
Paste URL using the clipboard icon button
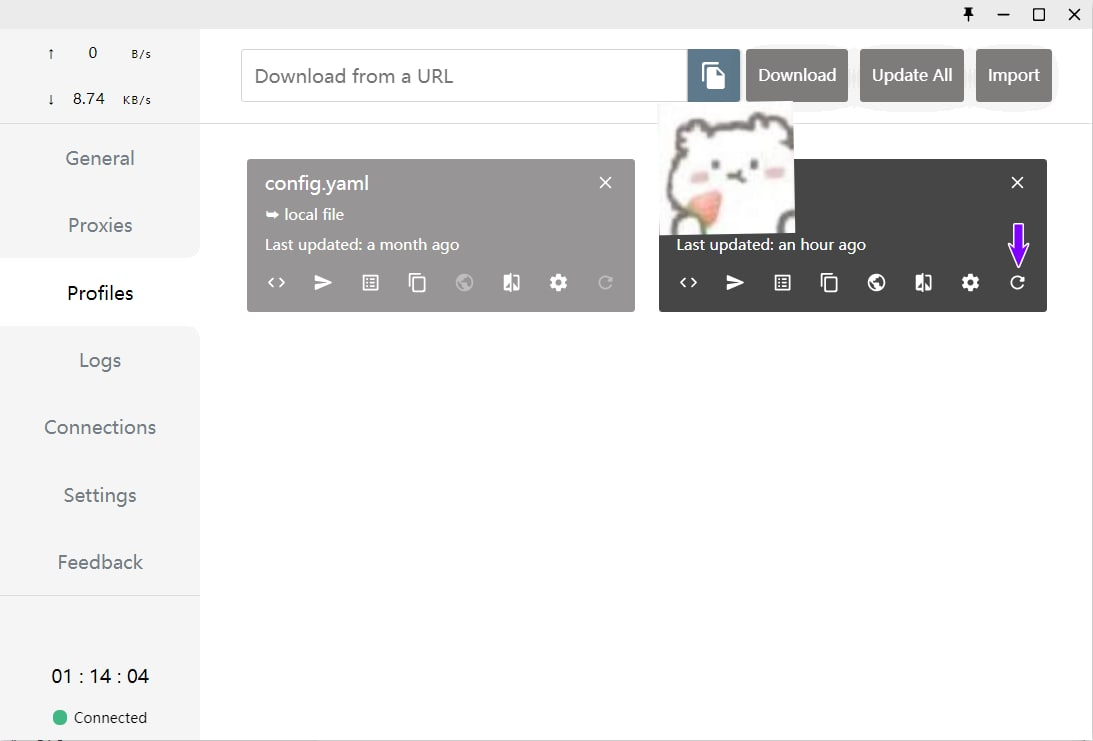(713, 76)
